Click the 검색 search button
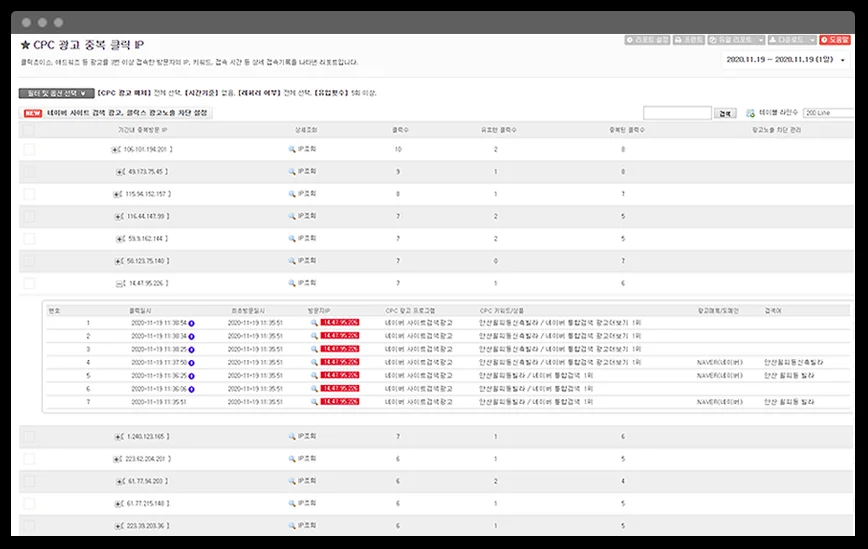Image resolution: width=868 pixels, height=549 pixels. pos(725,113)
